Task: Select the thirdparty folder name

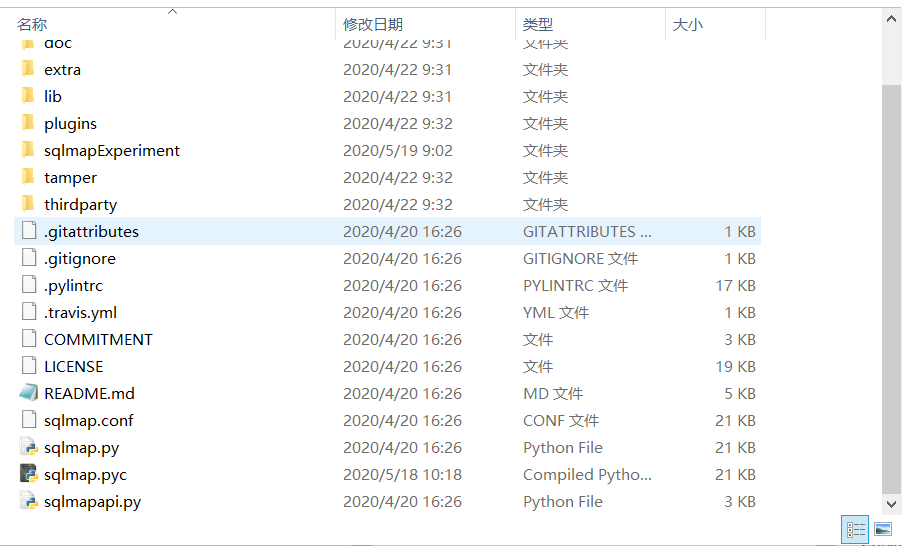Action: (x=81, y=205)
